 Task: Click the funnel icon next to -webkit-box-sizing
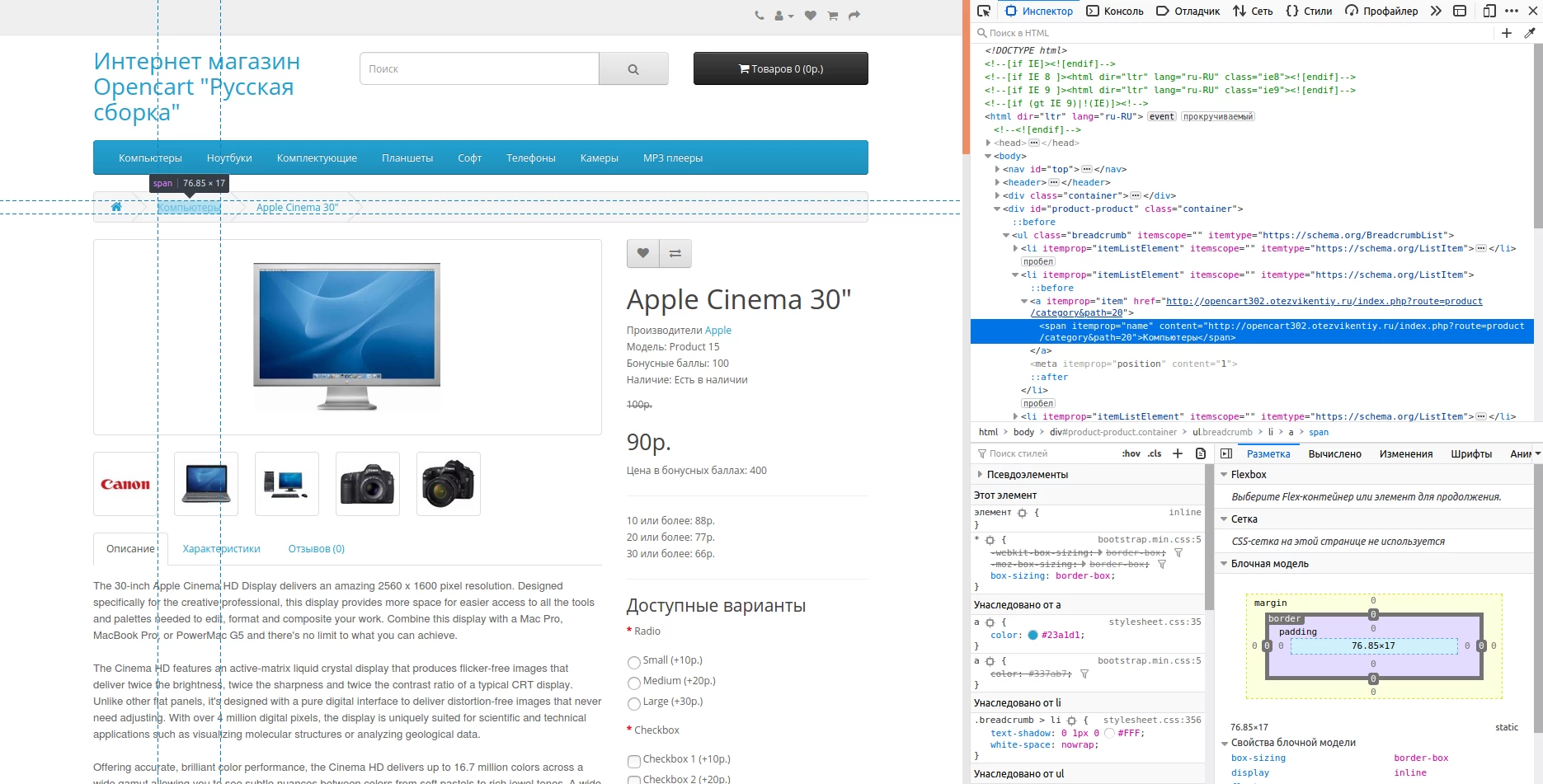click(1178, 552)
